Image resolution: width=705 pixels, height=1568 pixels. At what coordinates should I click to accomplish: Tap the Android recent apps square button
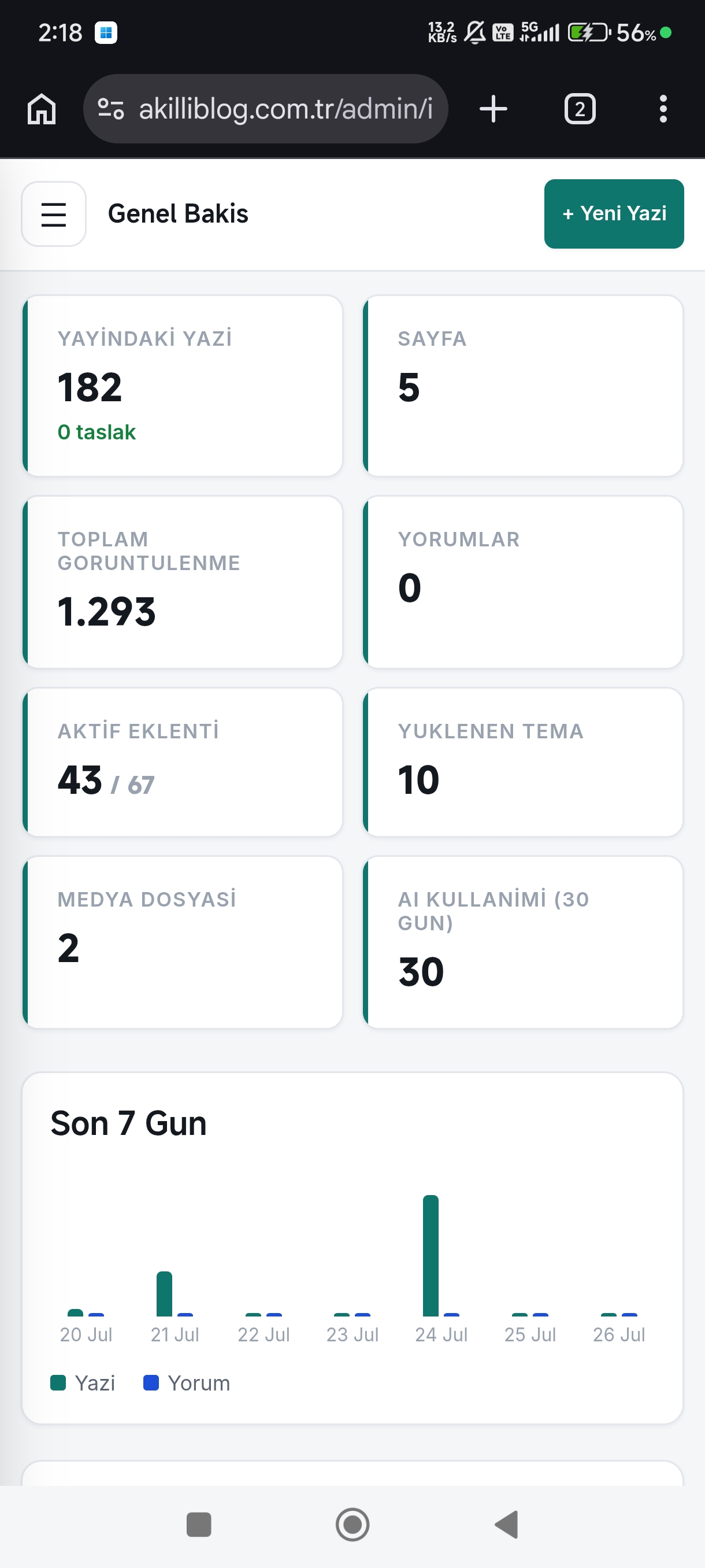pyautogui.click(x=199, y=1525)
